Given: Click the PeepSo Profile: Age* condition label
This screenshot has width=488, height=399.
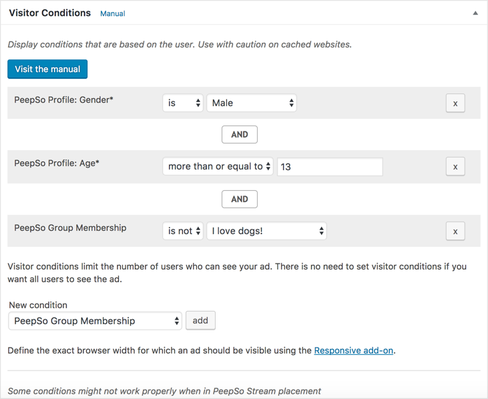Looking at the screenshot, I should click(57, 163).
